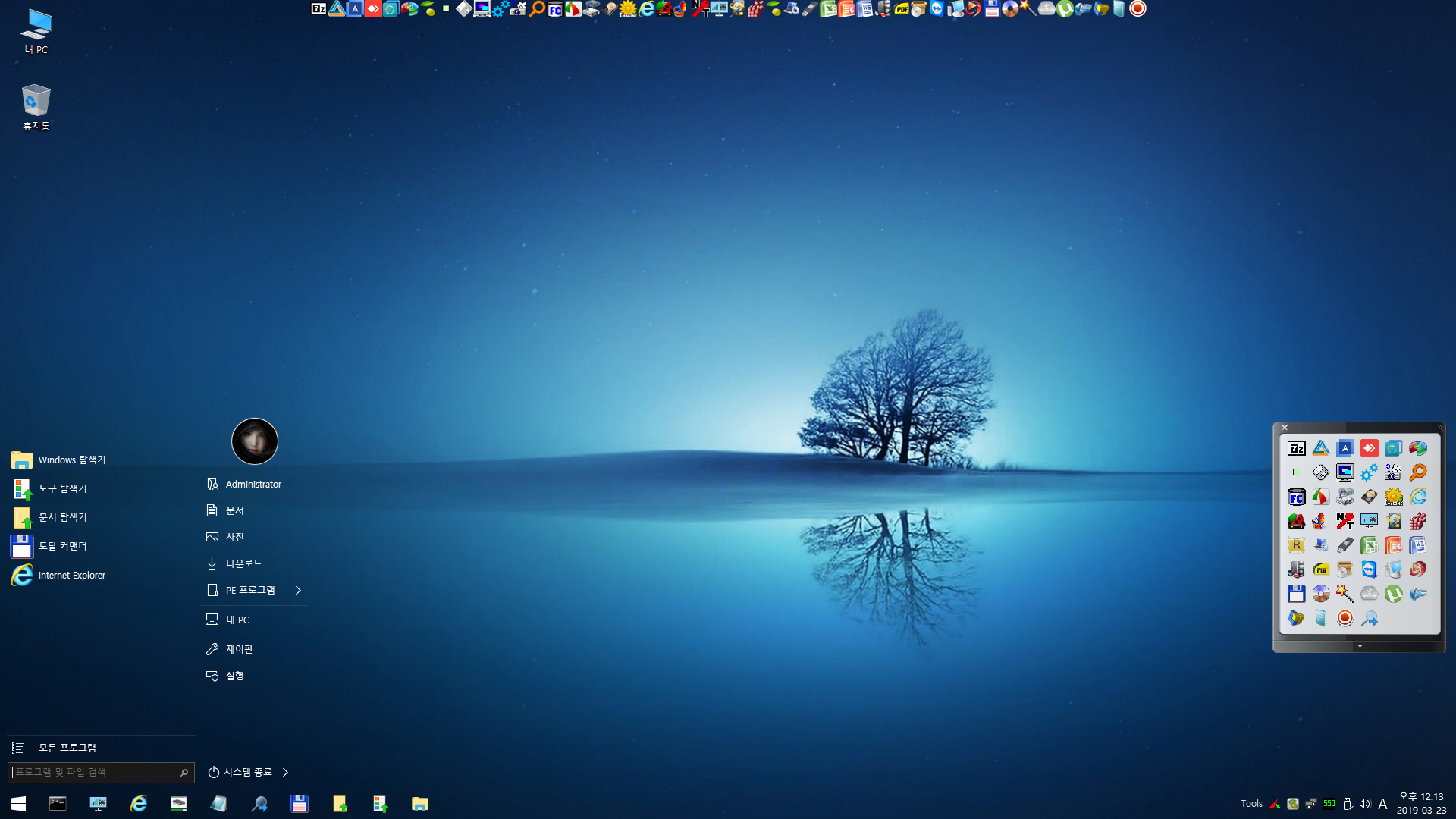Launch the yellow PDF viewer in launcher panel

1321,570
